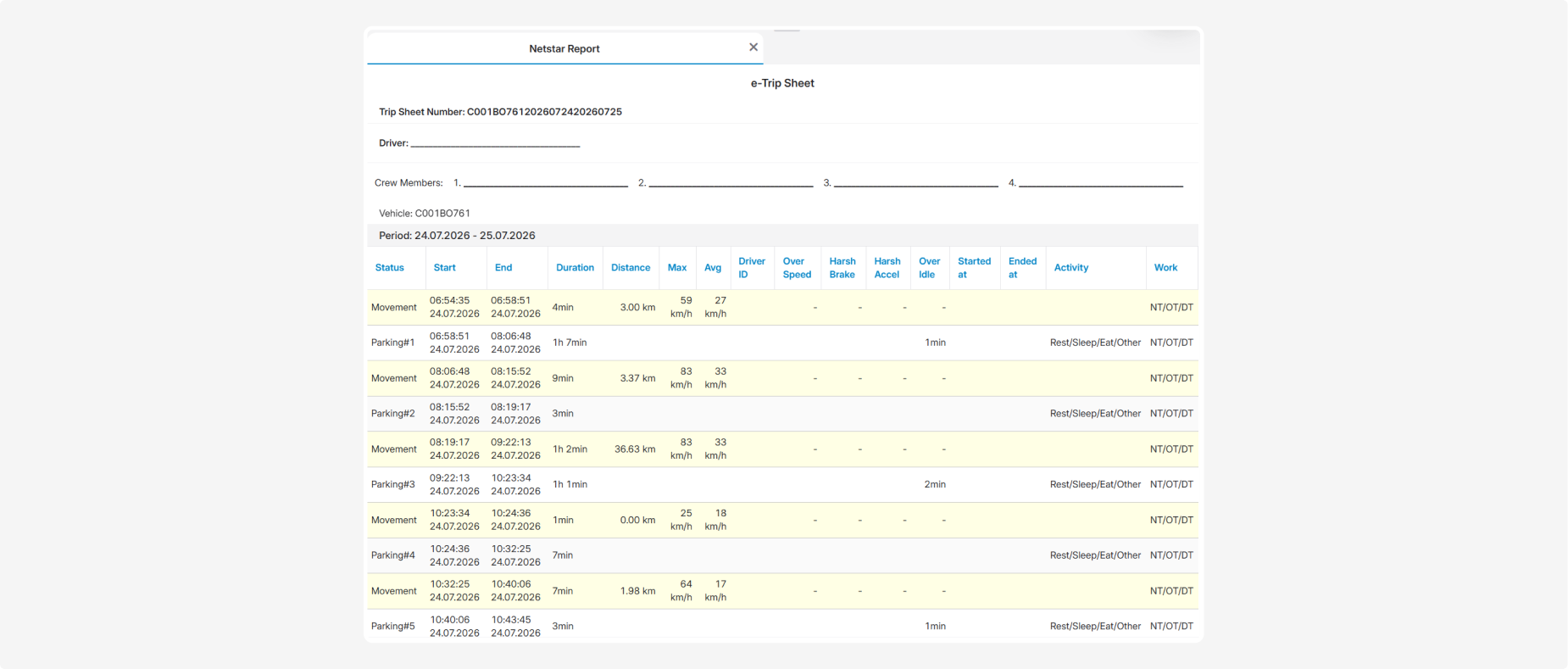Close the Netstar Report tab

tap(753, 47)
